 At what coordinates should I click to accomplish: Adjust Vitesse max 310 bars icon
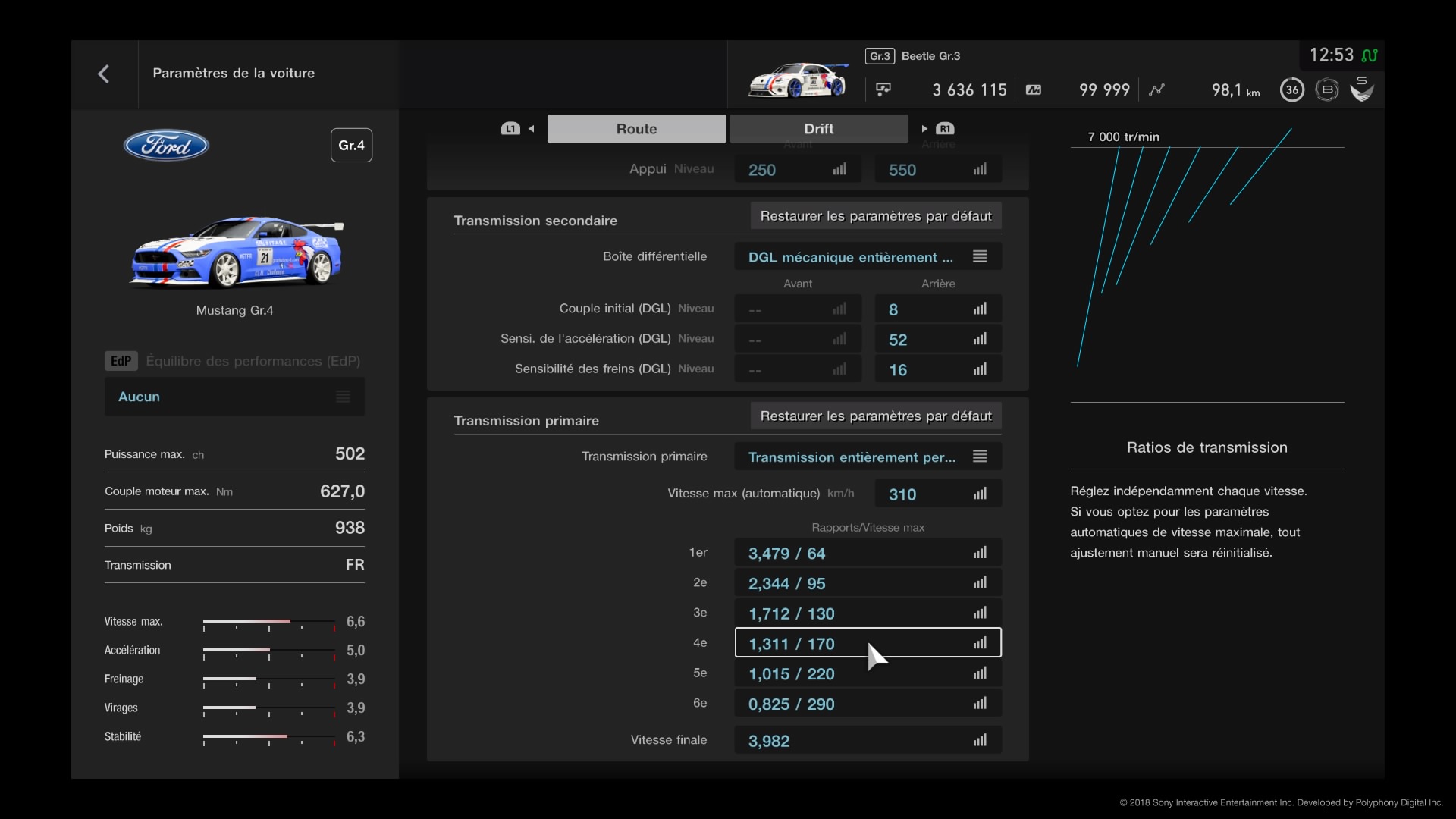981,494
